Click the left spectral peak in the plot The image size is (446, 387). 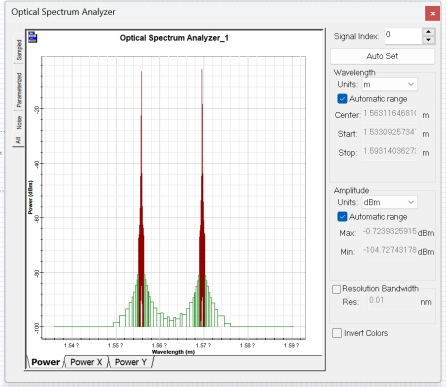pyautogui.click(x=141, y=198)
